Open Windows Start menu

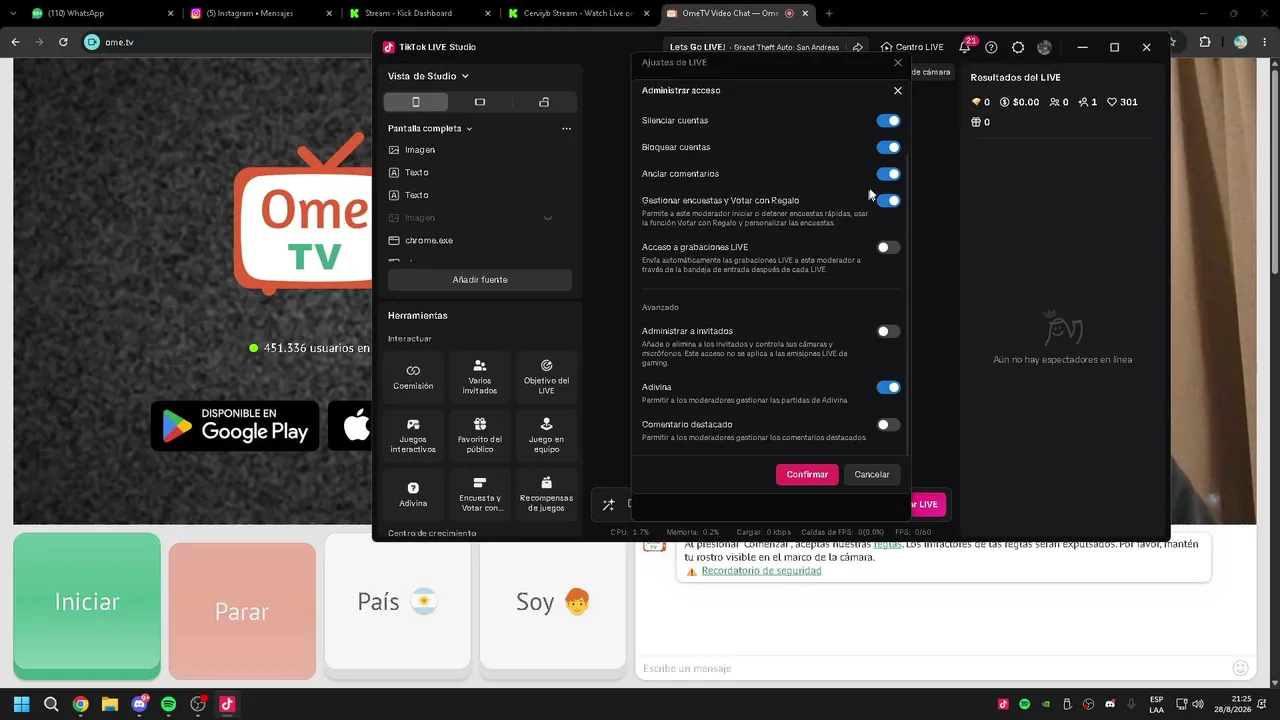click(22, 704)
